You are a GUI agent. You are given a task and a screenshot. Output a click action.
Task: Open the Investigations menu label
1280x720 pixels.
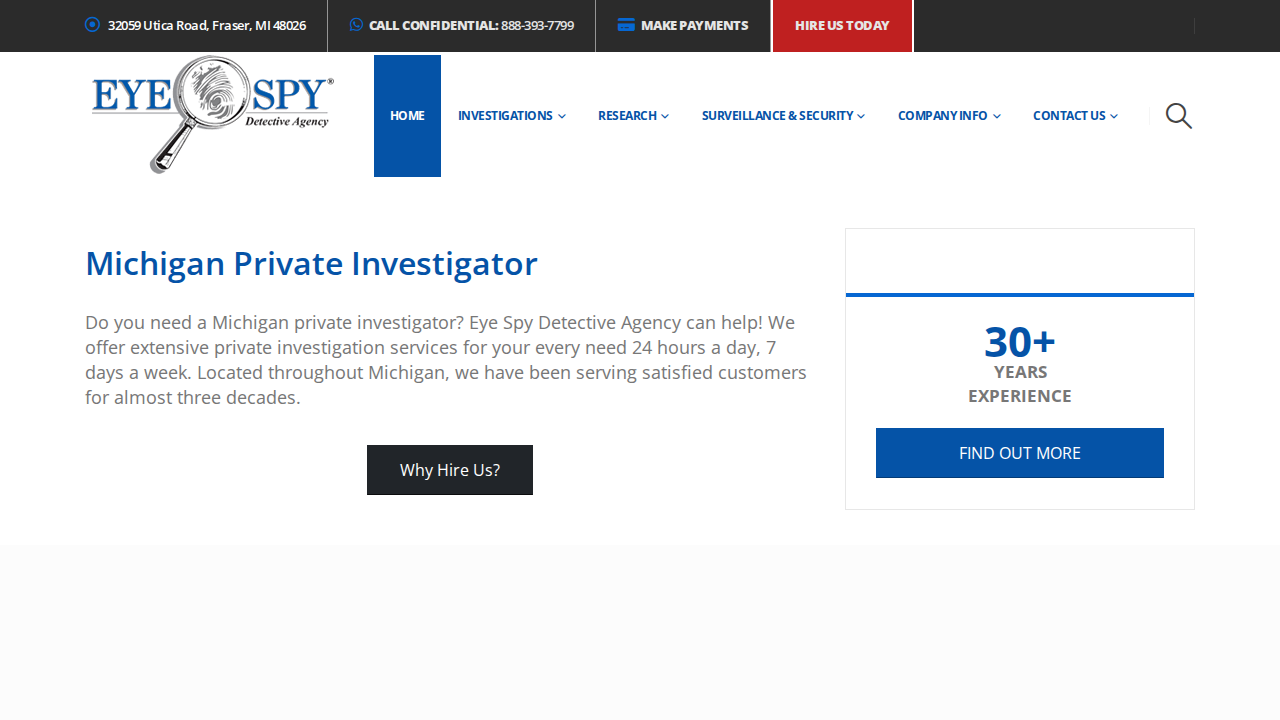coord(505,116)
